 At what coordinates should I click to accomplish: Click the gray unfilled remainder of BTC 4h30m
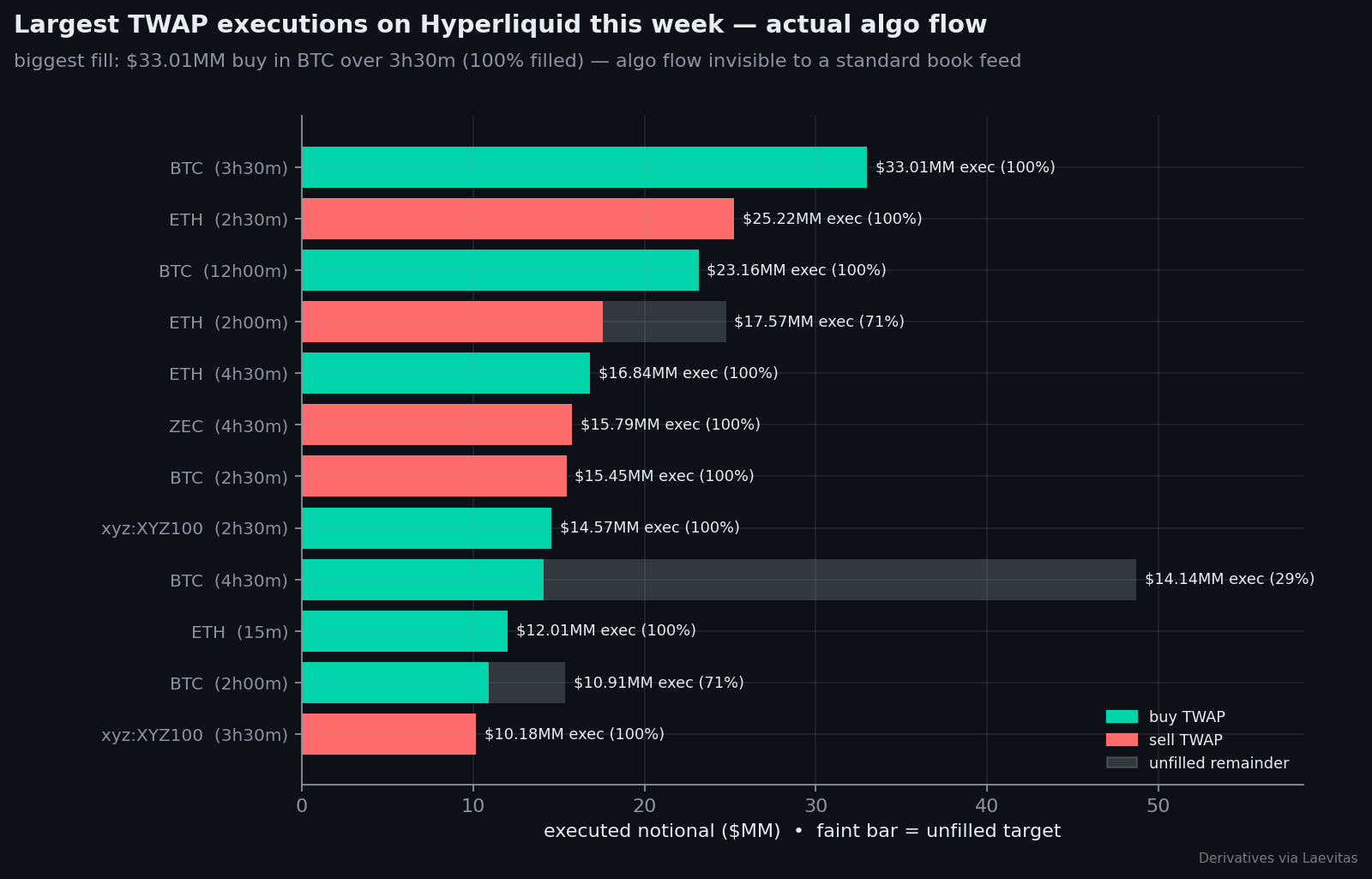click(839, 580)
